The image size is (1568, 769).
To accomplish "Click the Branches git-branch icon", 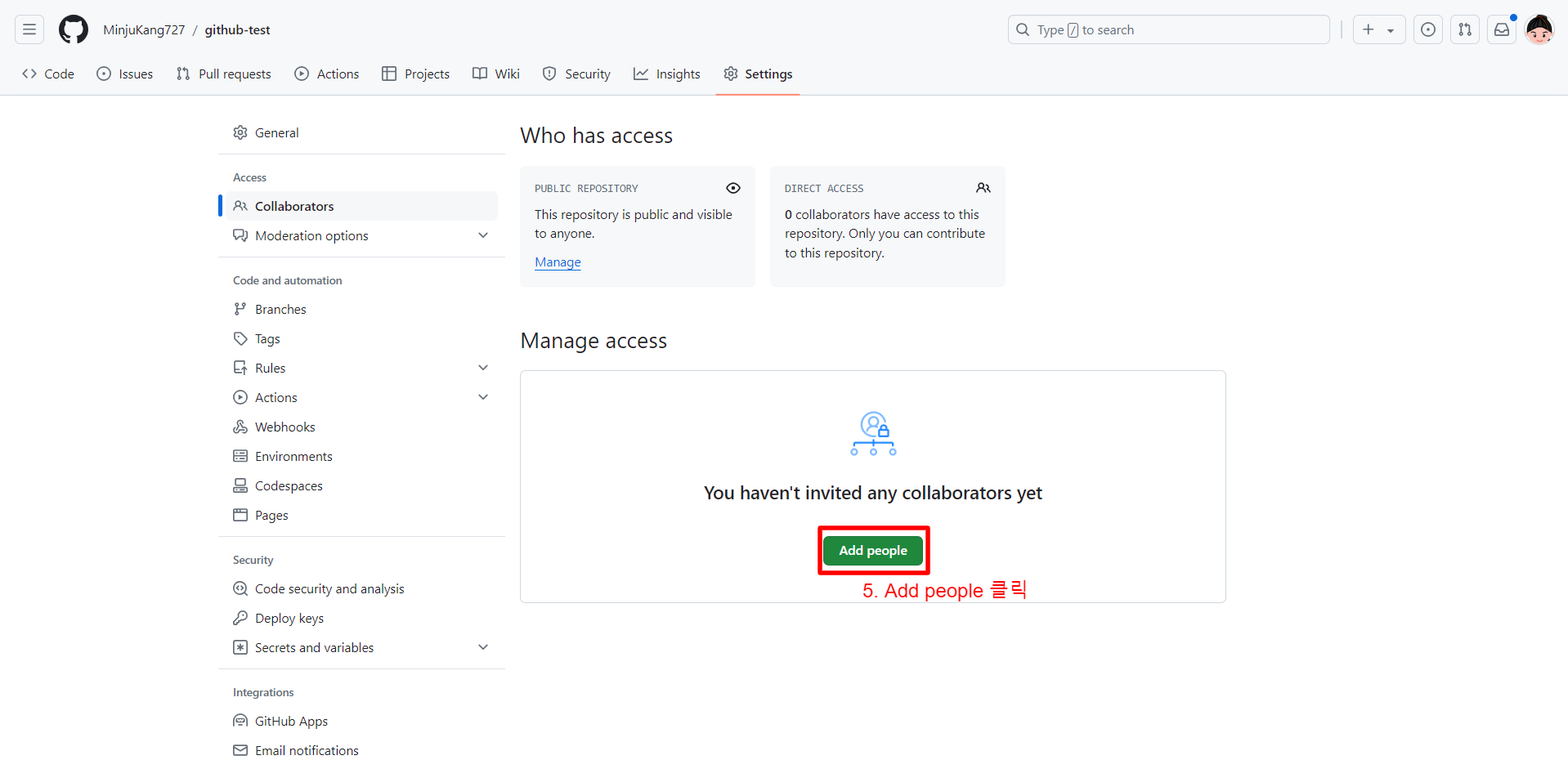I will [240, 309].
